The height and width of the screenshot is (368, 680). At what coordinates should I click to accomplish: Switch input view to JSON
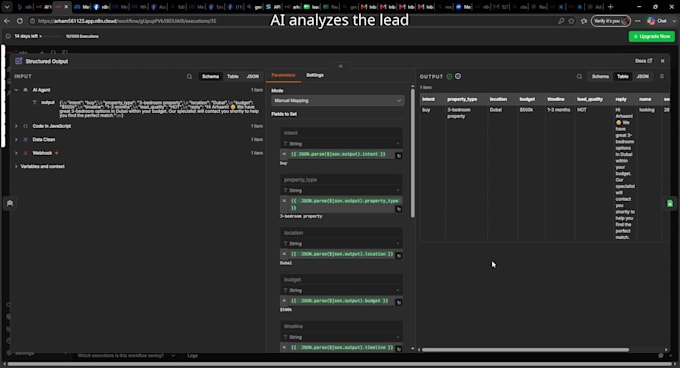(x=252, y=77)
